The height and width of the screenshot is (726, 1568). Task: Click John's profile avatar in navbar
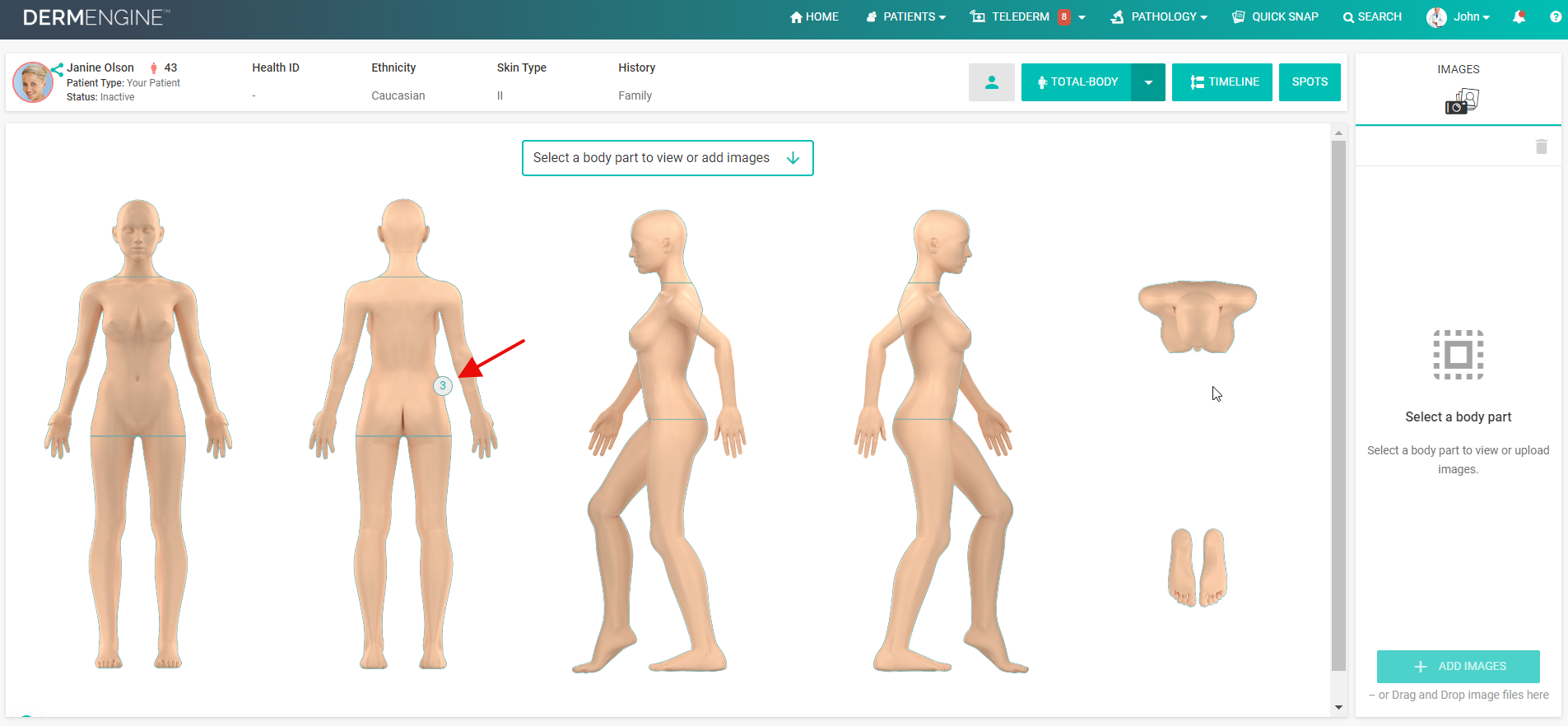[x=1437, y=17]
